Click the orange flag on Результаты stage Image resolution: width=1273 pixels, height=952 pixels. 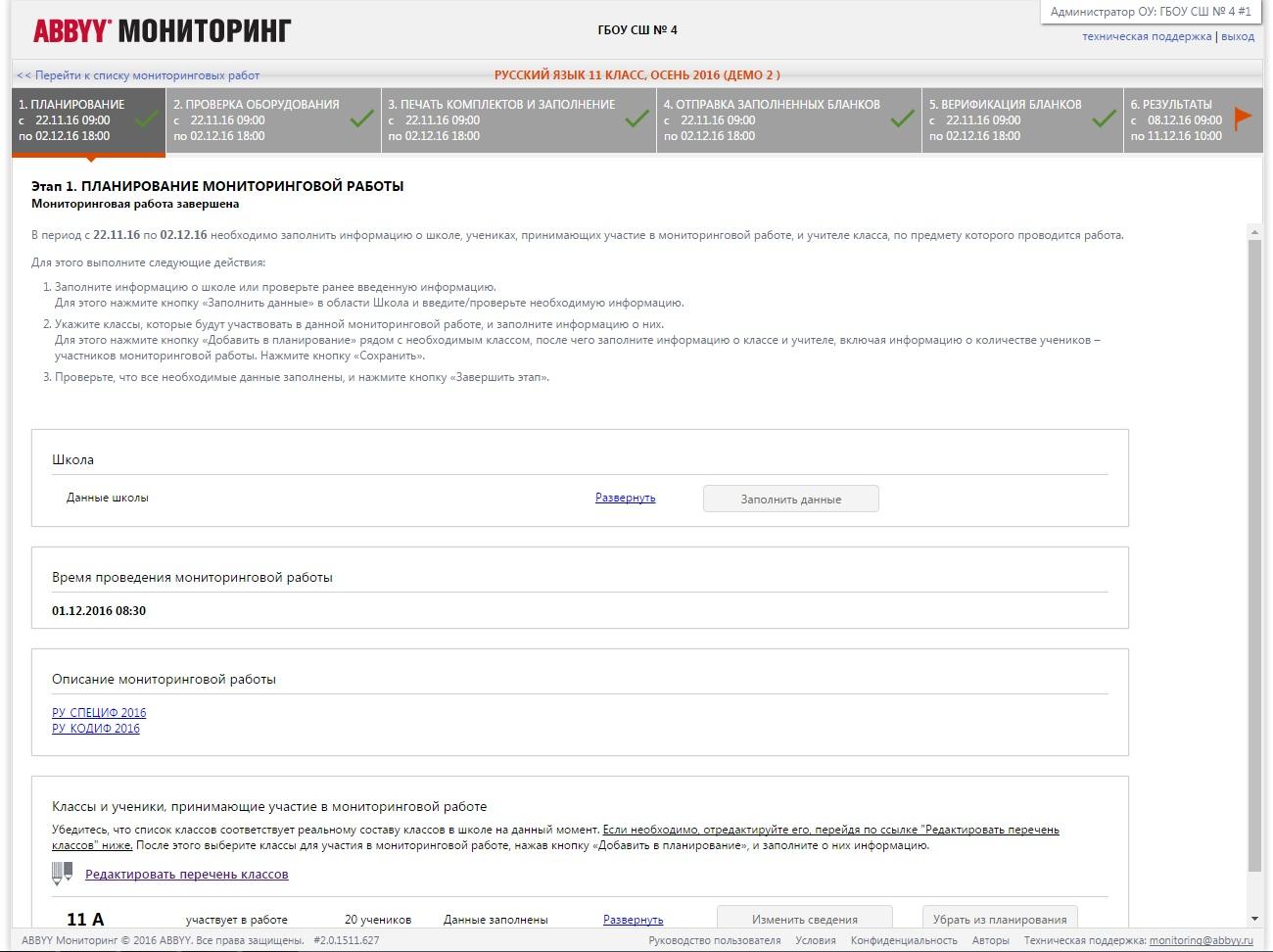click(1243, 118)
